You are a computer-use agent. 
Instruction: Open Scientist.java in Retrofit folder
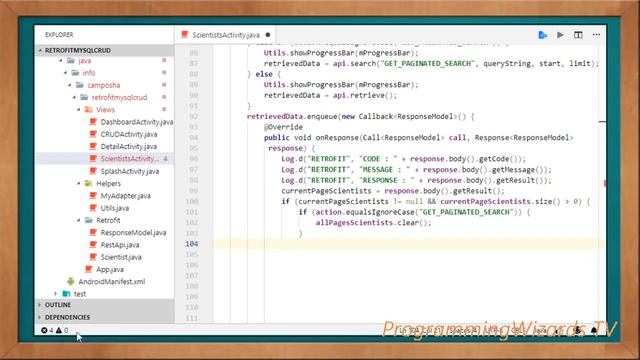tap(121, 257)
